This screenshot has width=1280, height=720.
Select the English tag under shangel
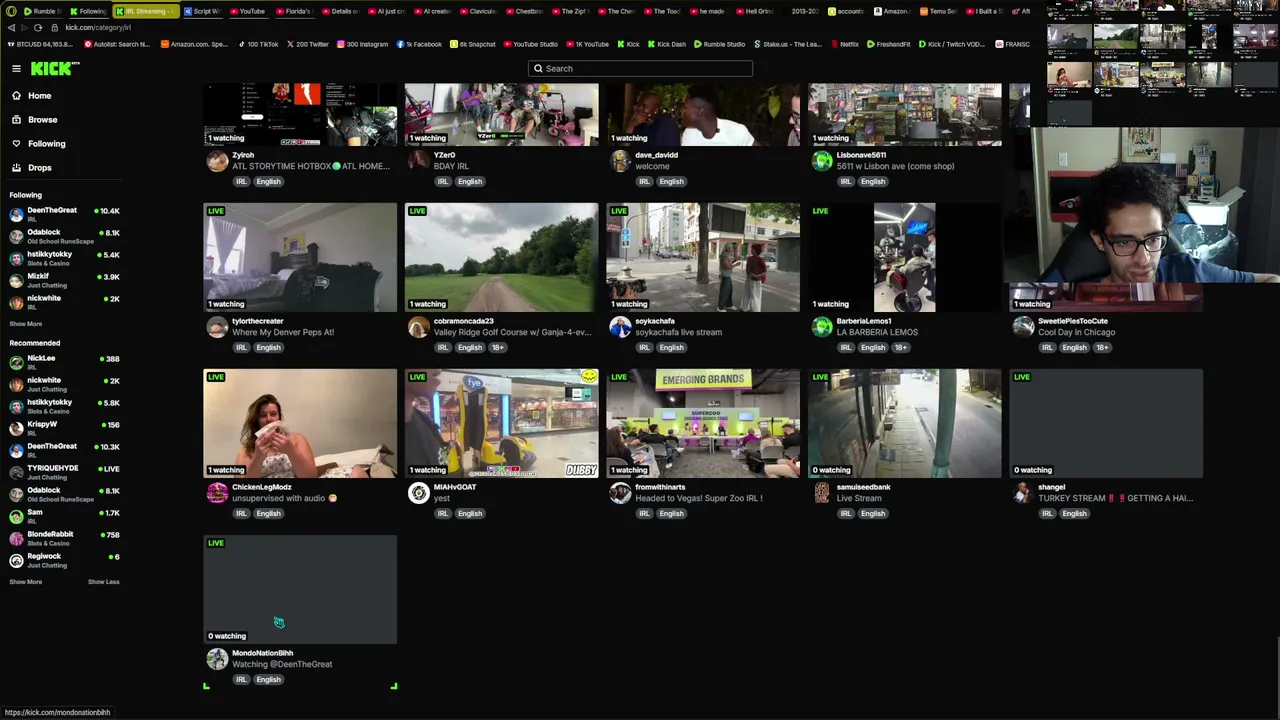point(1074,514)
